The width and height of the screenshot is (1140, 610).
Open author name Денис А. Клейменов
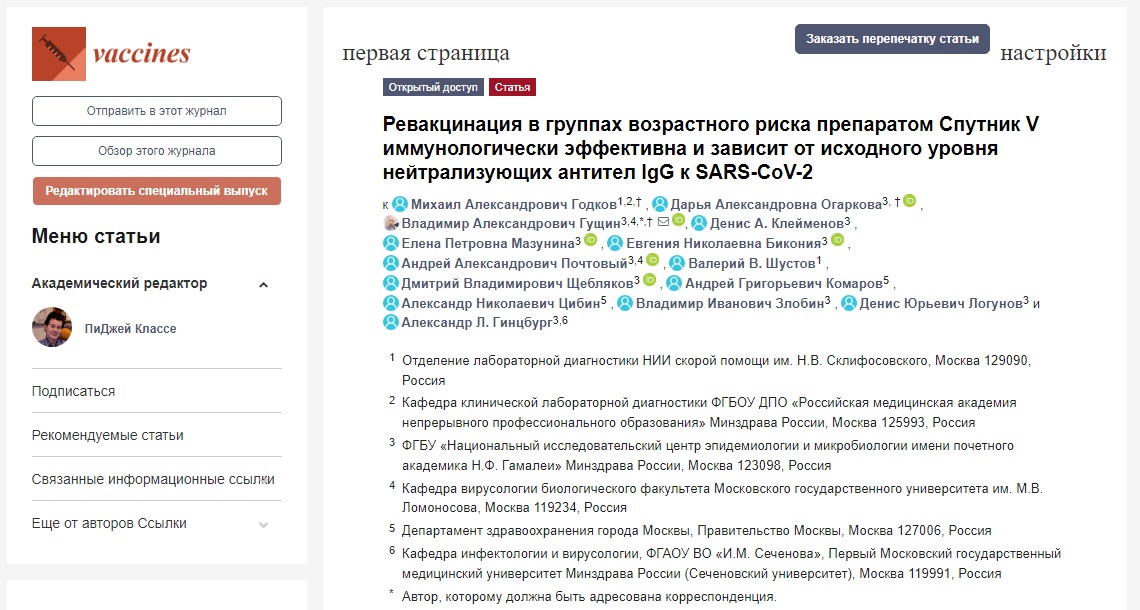[x=777, y=224]
